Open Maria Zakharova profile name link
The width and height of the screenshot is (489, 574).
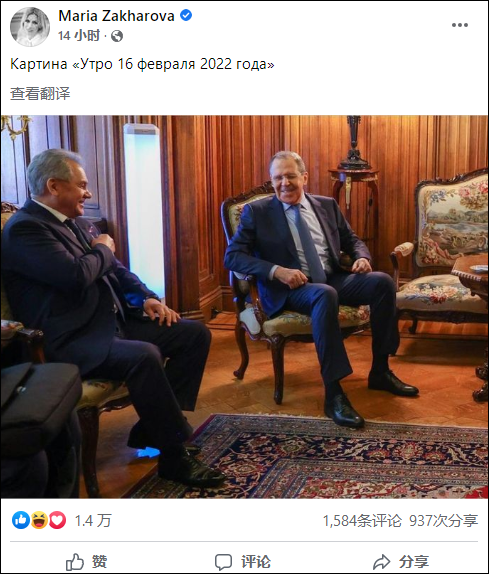116,16
